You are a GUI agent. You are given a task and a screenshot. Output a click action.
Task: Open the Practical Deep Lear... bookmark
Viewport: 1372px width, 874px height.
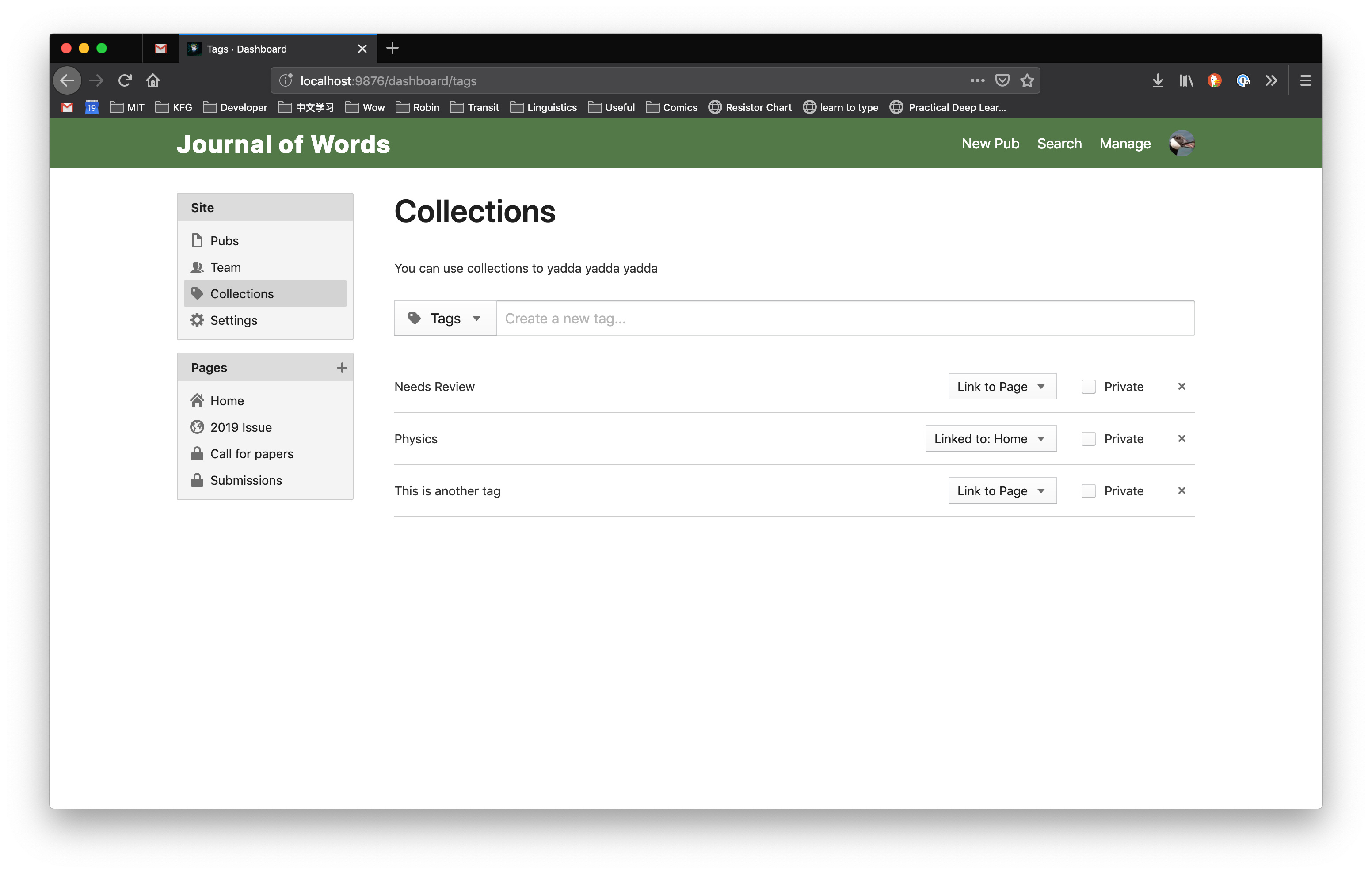tap(948, 107)
